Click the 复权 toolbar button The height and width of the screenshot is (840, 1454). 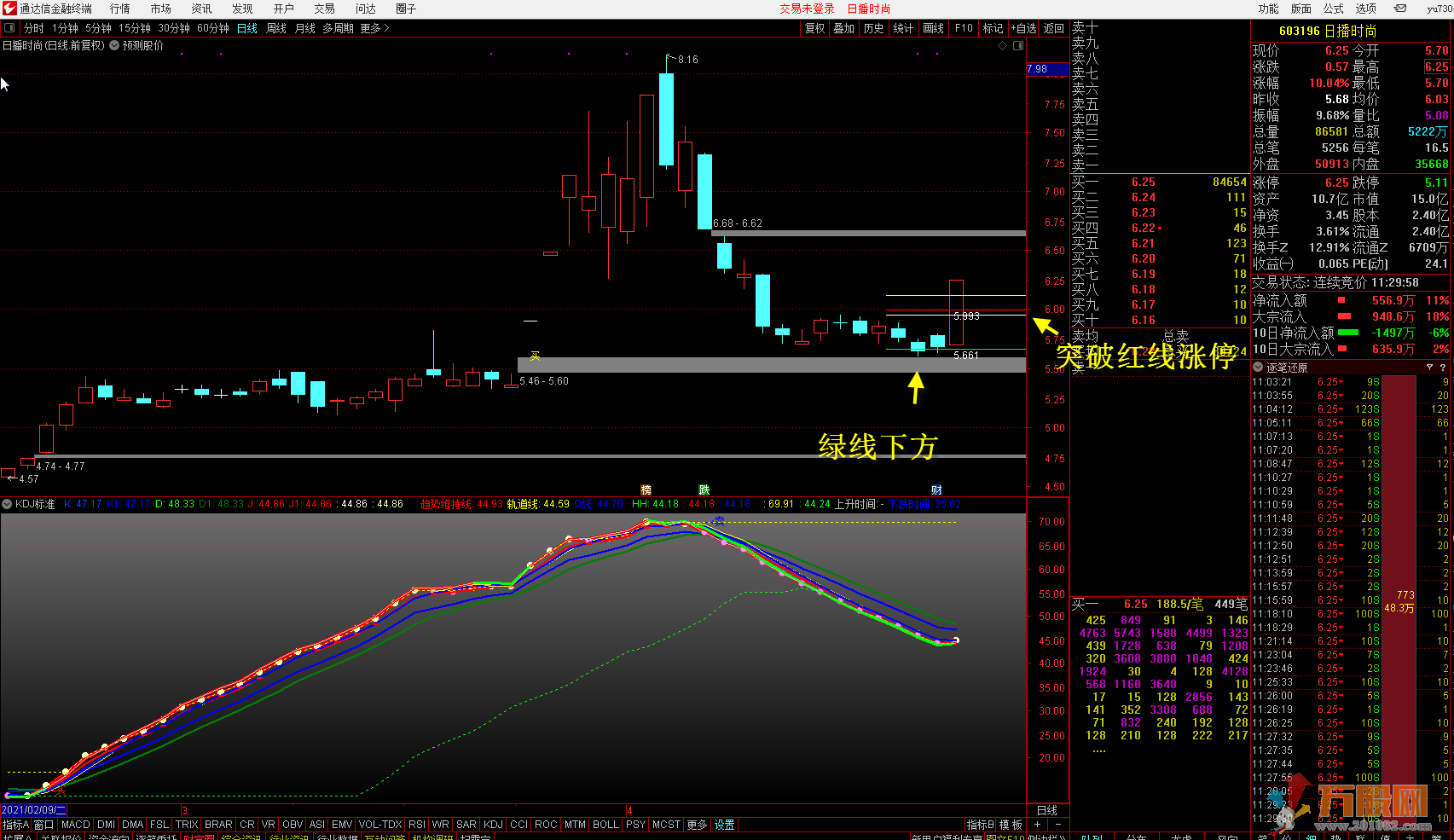pos(815,28)
